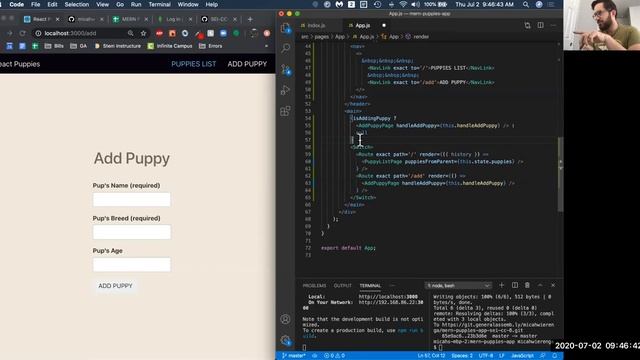Open the Extensions view in VS Code
This screenshot has height=360, width=640.
(285, 111)
